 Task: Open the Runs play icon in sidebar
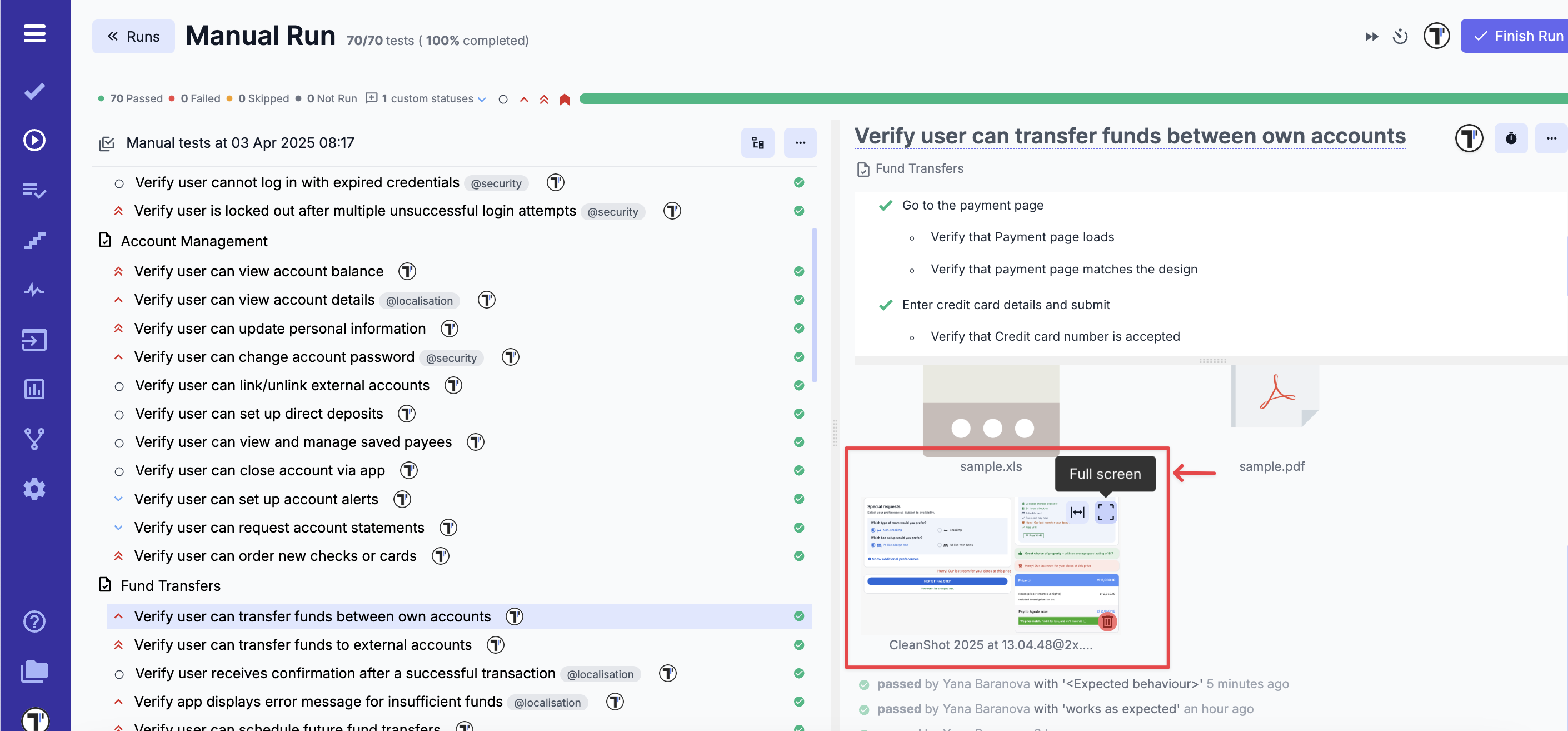click(x=34, y=140)
